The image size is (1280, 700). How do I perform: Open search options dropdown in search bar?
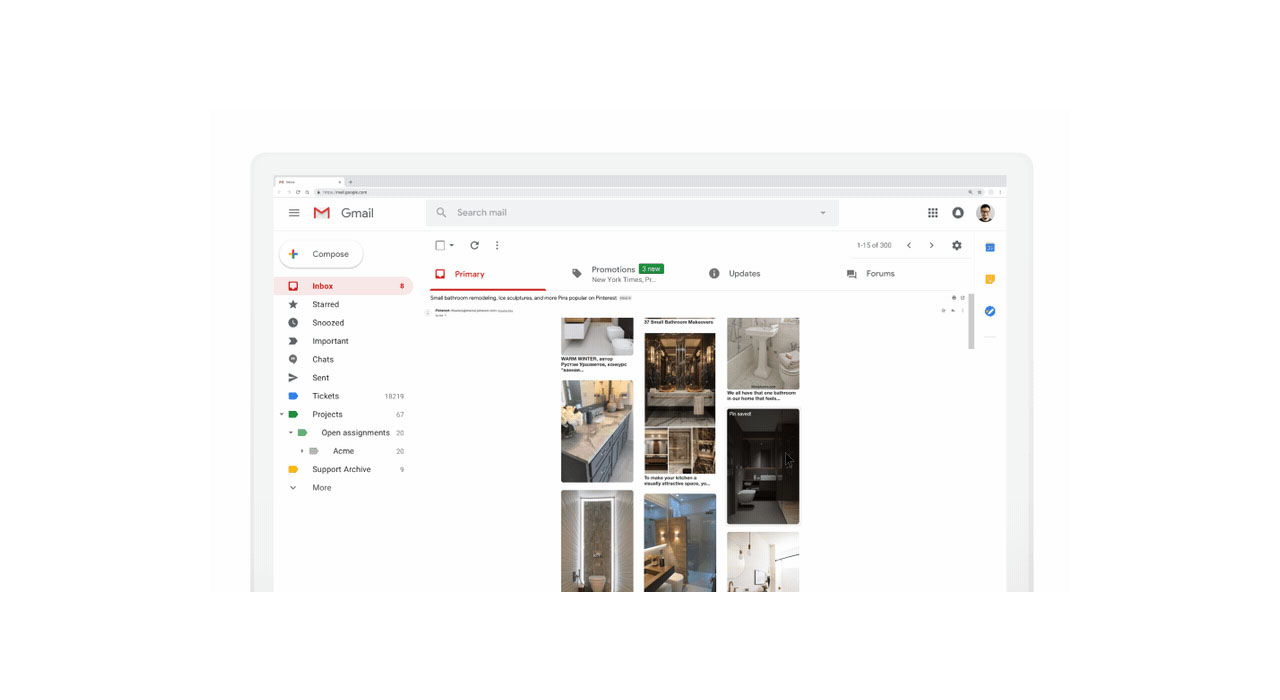[x=823, y=213]
